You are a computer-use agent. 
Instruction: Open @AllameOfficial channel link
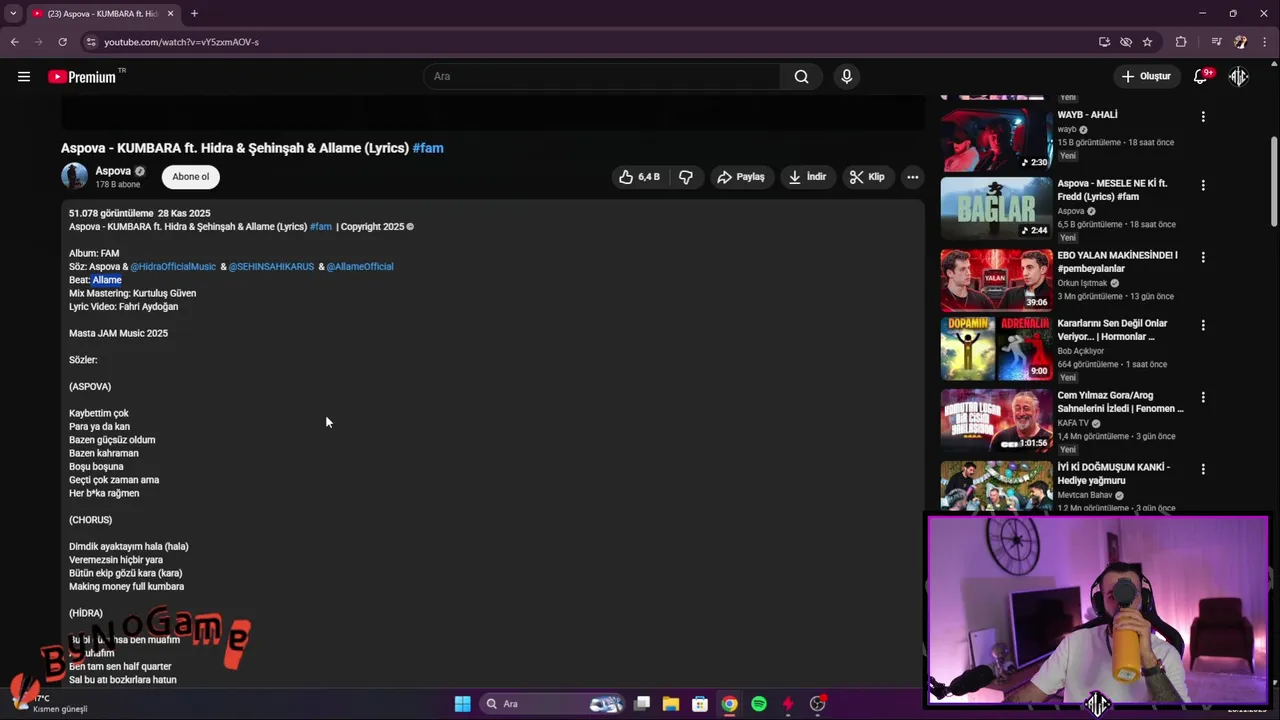coord(360,267)
